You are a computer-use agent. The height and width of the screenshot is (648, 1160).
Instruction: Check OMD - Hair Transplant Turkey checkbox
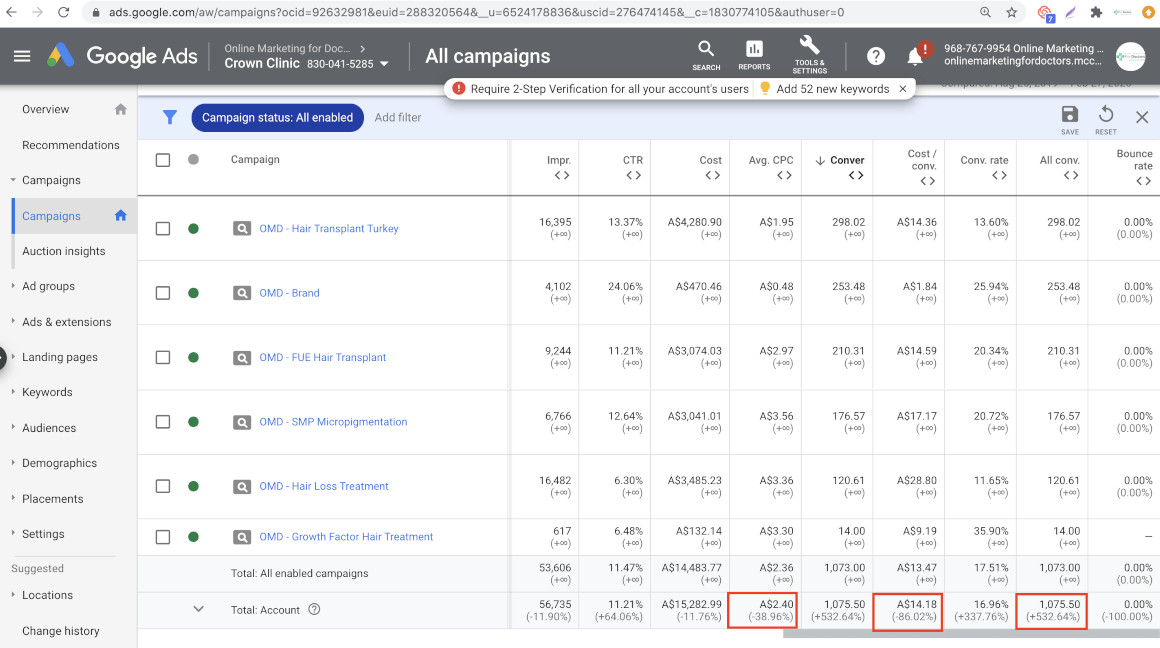pyautogui.click(x=163, y=229)
